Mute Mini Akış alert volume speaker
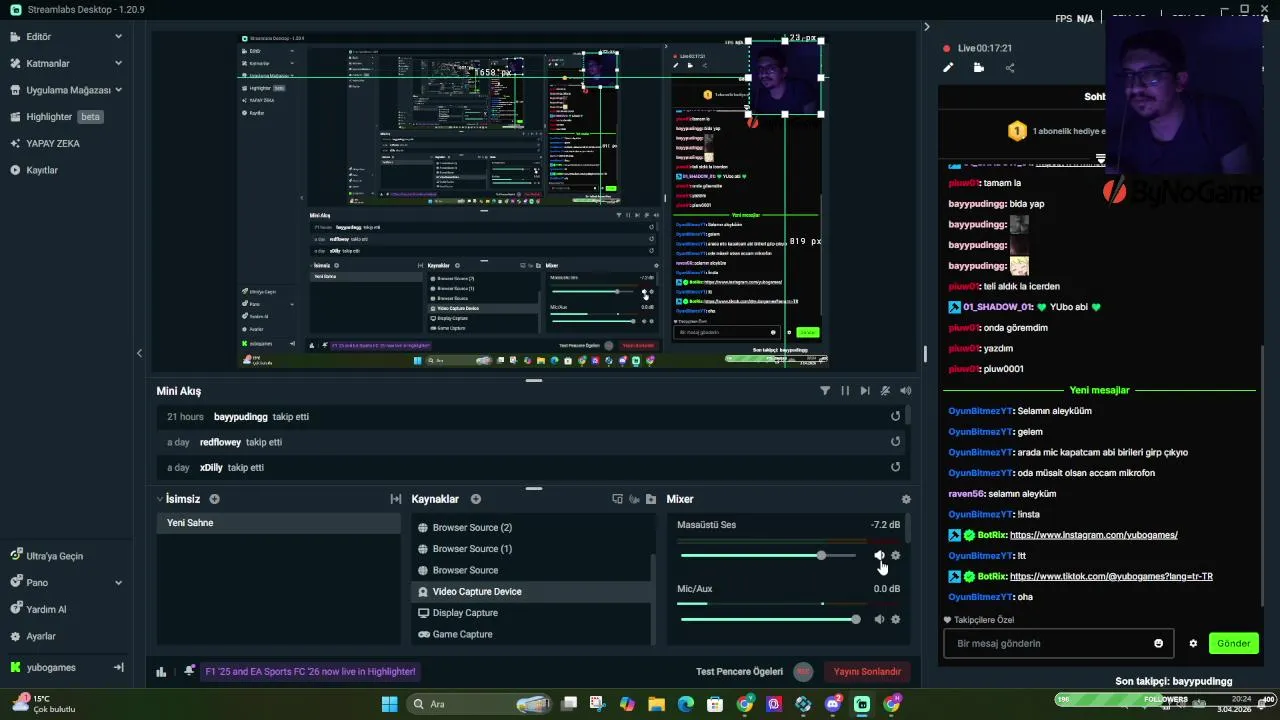The image size is (1280, 720). [906, 391]
